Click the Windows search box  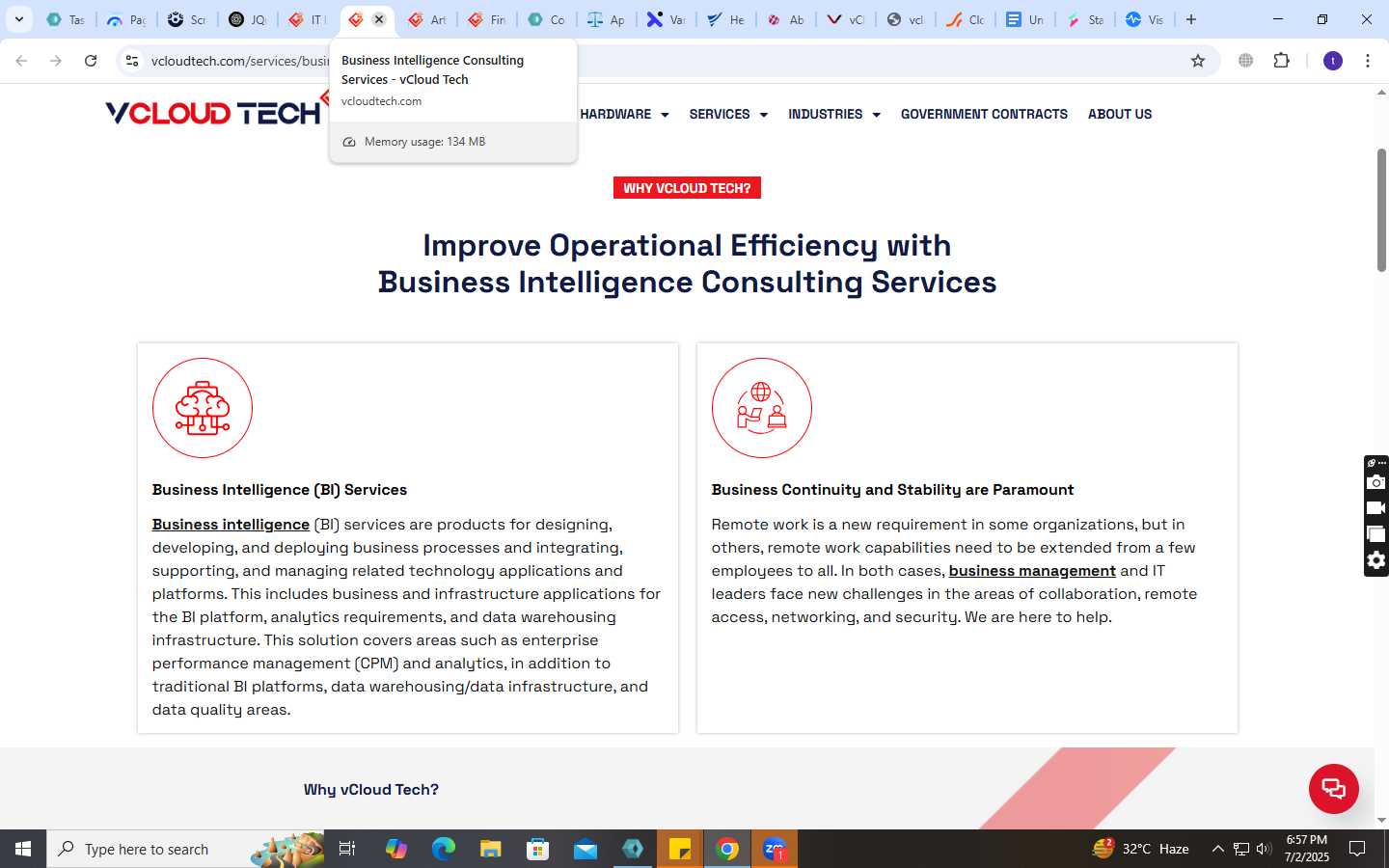186,849
